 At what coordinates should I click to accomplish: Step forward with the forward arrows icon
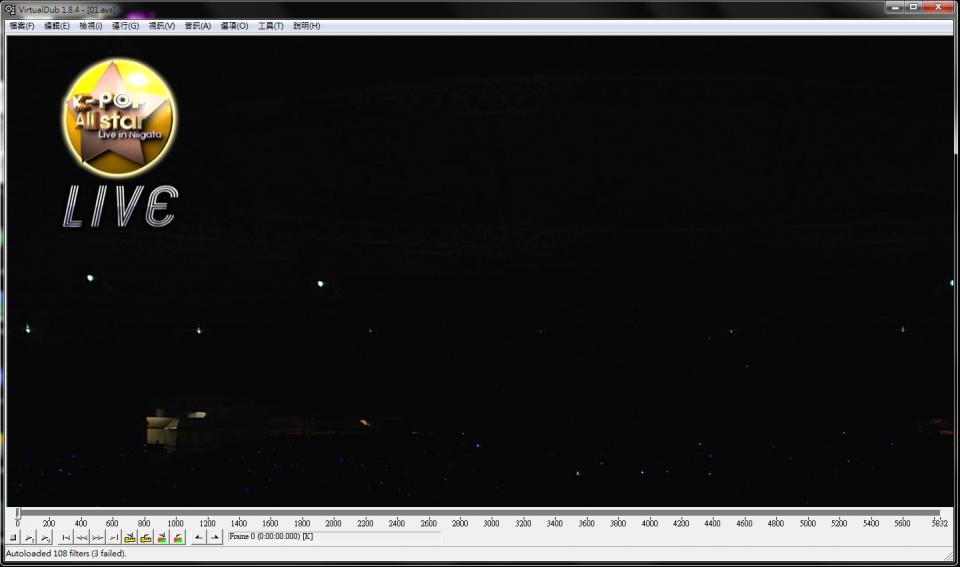(x=97, y=538)
